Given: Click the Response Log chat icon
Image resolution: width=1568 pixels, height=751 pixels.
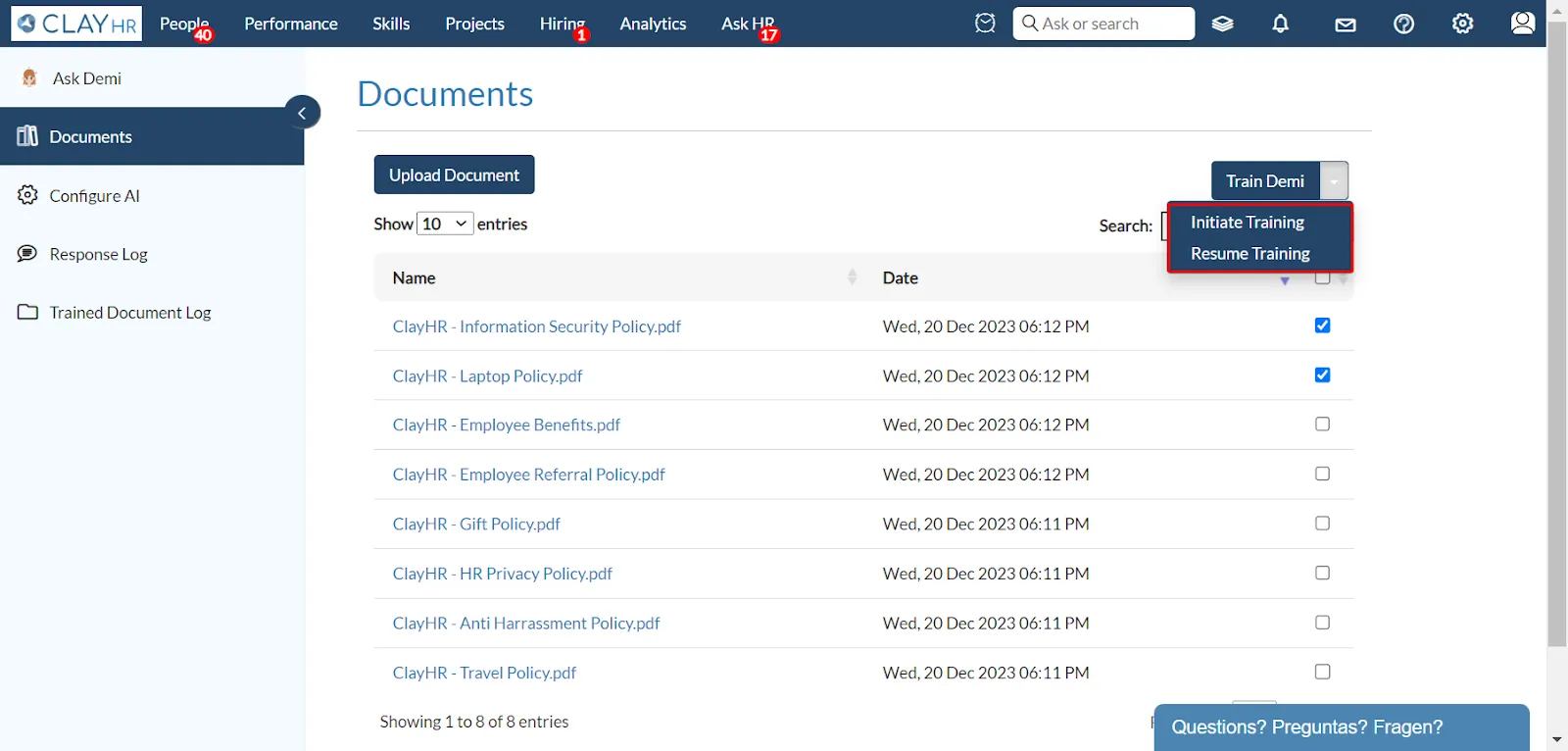Looking at the screenshot, I should point(27,253).
